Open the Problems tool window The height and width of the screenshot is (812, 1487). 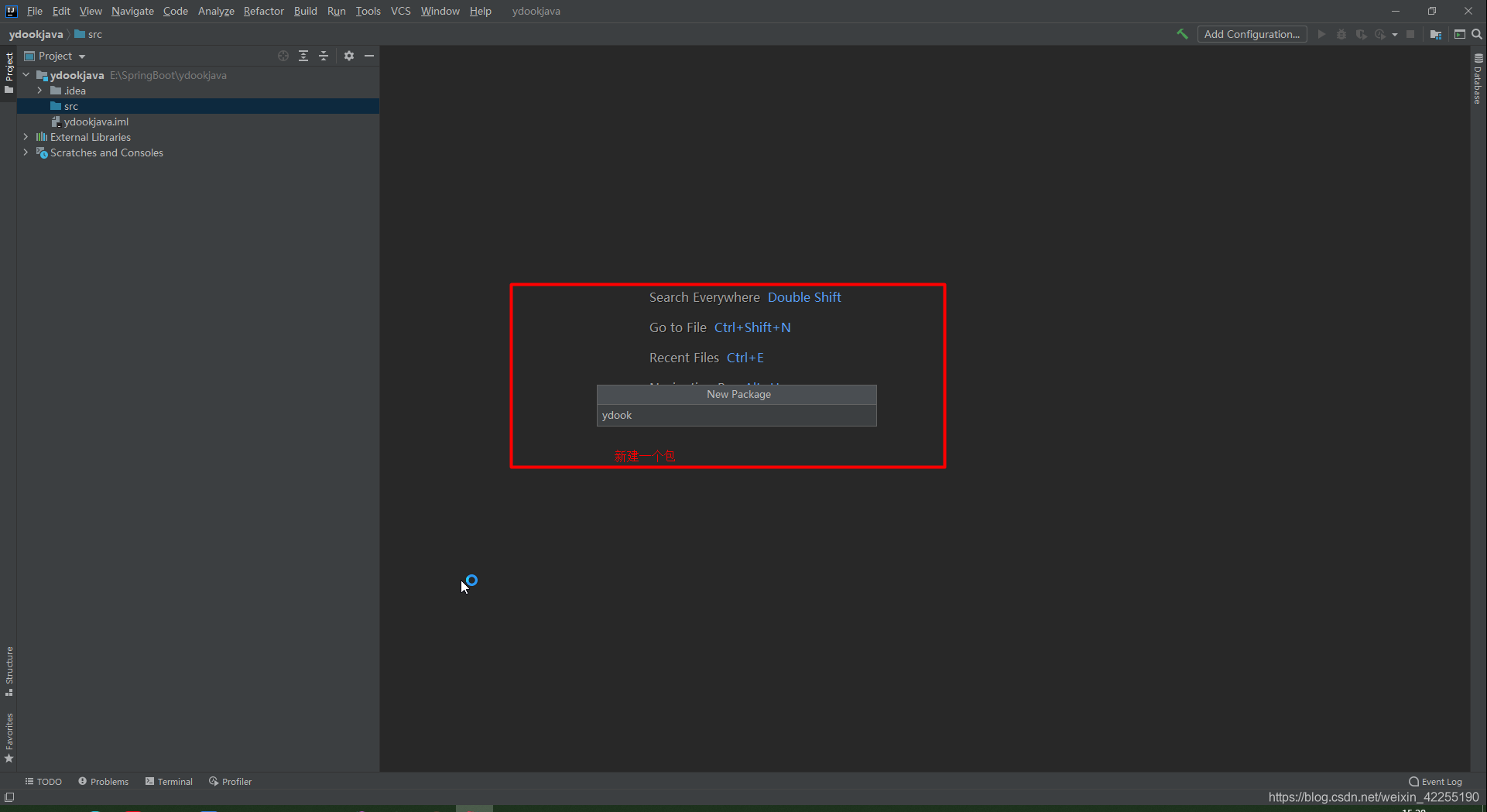pyautogui.click(x=103, y=782)
